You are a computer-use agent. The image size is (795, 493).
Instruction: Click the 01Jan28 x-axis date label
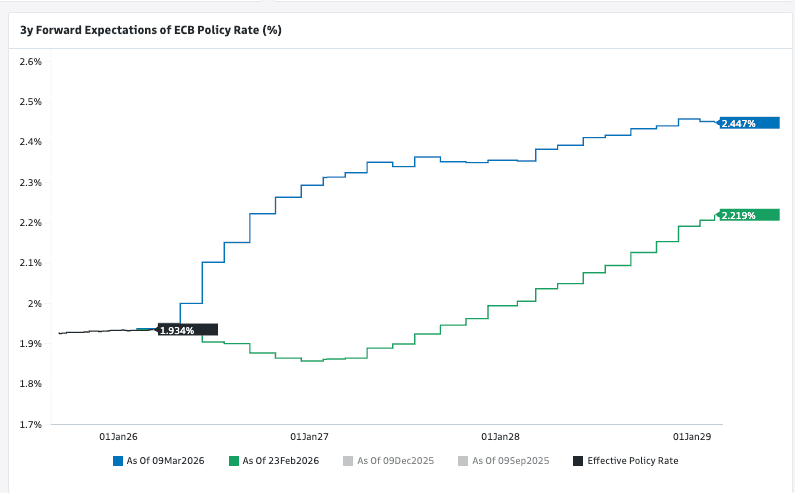point(500,437)
